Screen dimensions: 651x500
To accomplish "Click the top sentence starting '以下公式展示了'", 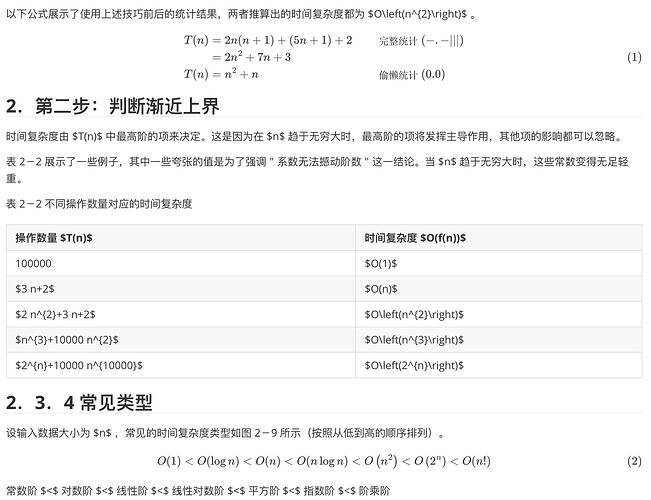I will (x=241, y=14).
